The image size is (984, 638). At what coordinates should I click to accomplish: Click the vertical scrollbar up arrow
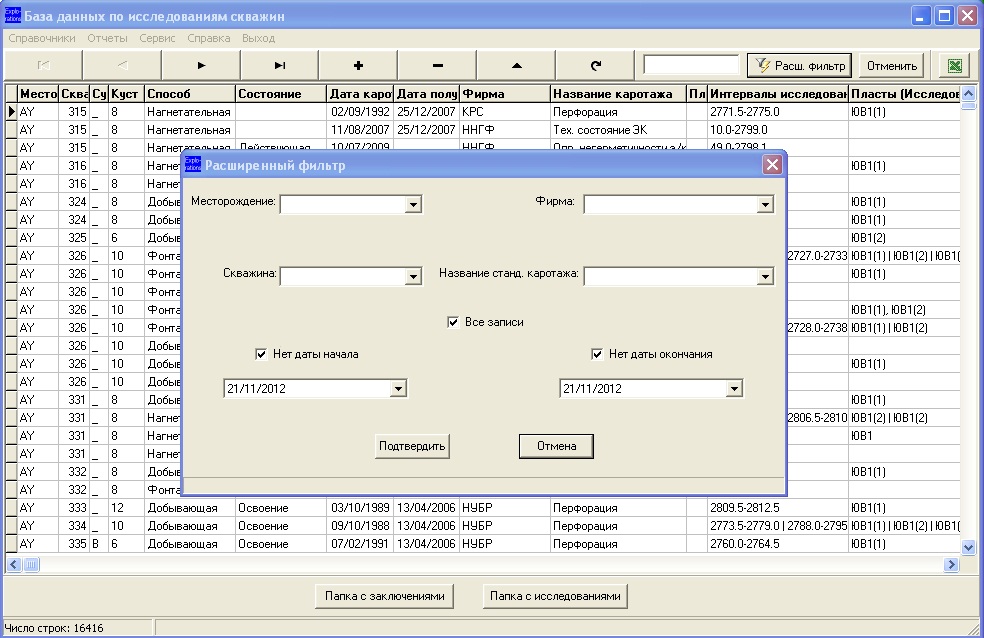[x=968, y=93]
